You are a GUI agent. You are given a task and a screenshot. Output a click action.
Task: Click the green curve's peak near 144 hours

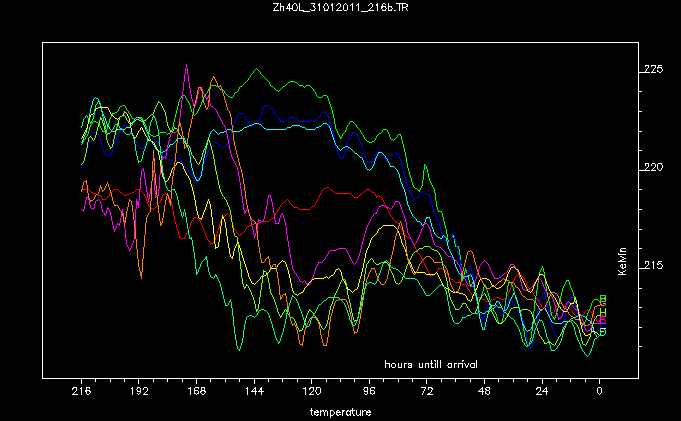(x=256, y=69)
